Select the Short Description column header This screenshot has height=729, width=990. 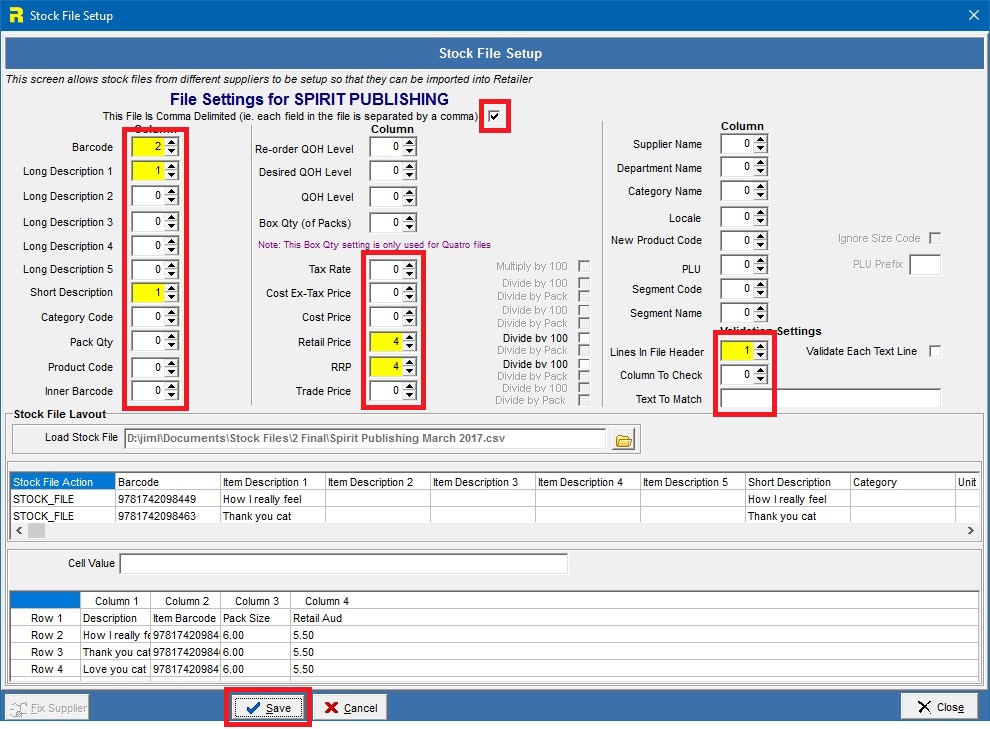pyautogui.click(x=795, y=482)
